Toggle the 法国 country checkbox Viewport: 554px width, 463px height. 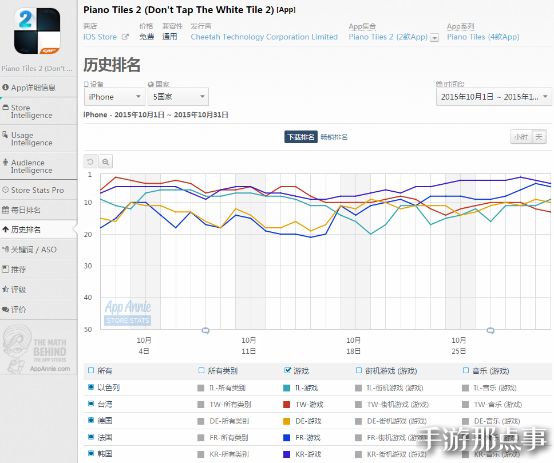(x=91, y=437)
